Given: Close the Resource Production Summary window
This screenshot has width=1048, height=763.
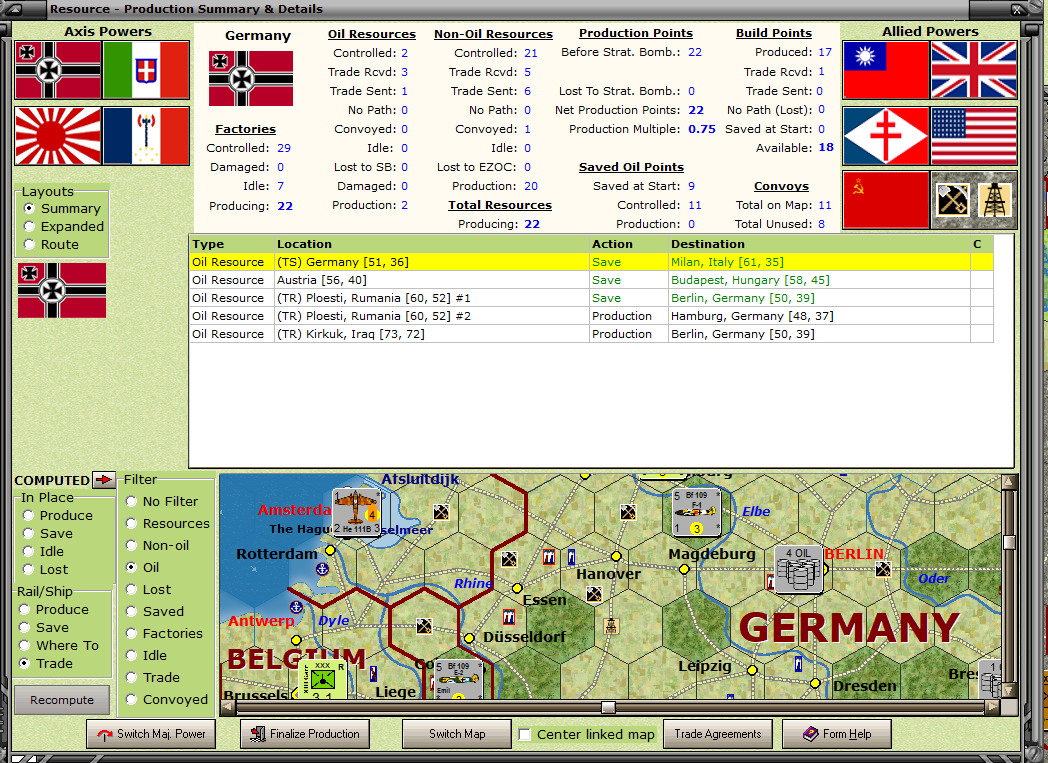Looking at the screenshot, I should (1017, 9).
